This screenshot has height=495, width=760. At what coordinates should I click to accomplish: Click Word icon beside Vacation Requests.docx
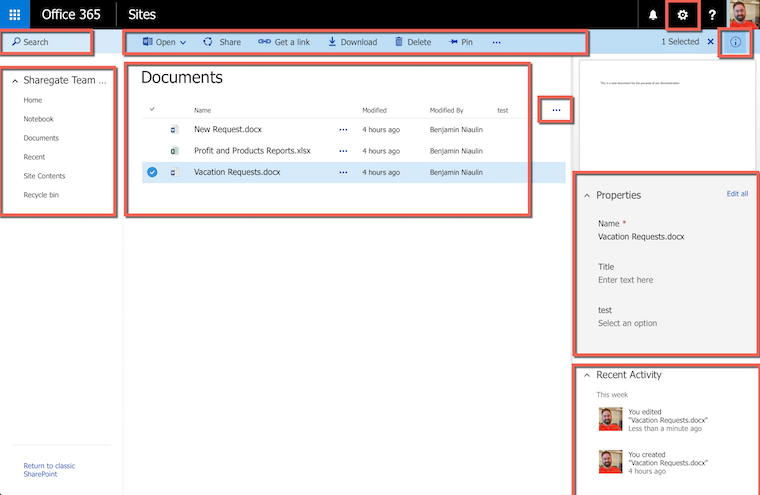click(x=174, y=172)
